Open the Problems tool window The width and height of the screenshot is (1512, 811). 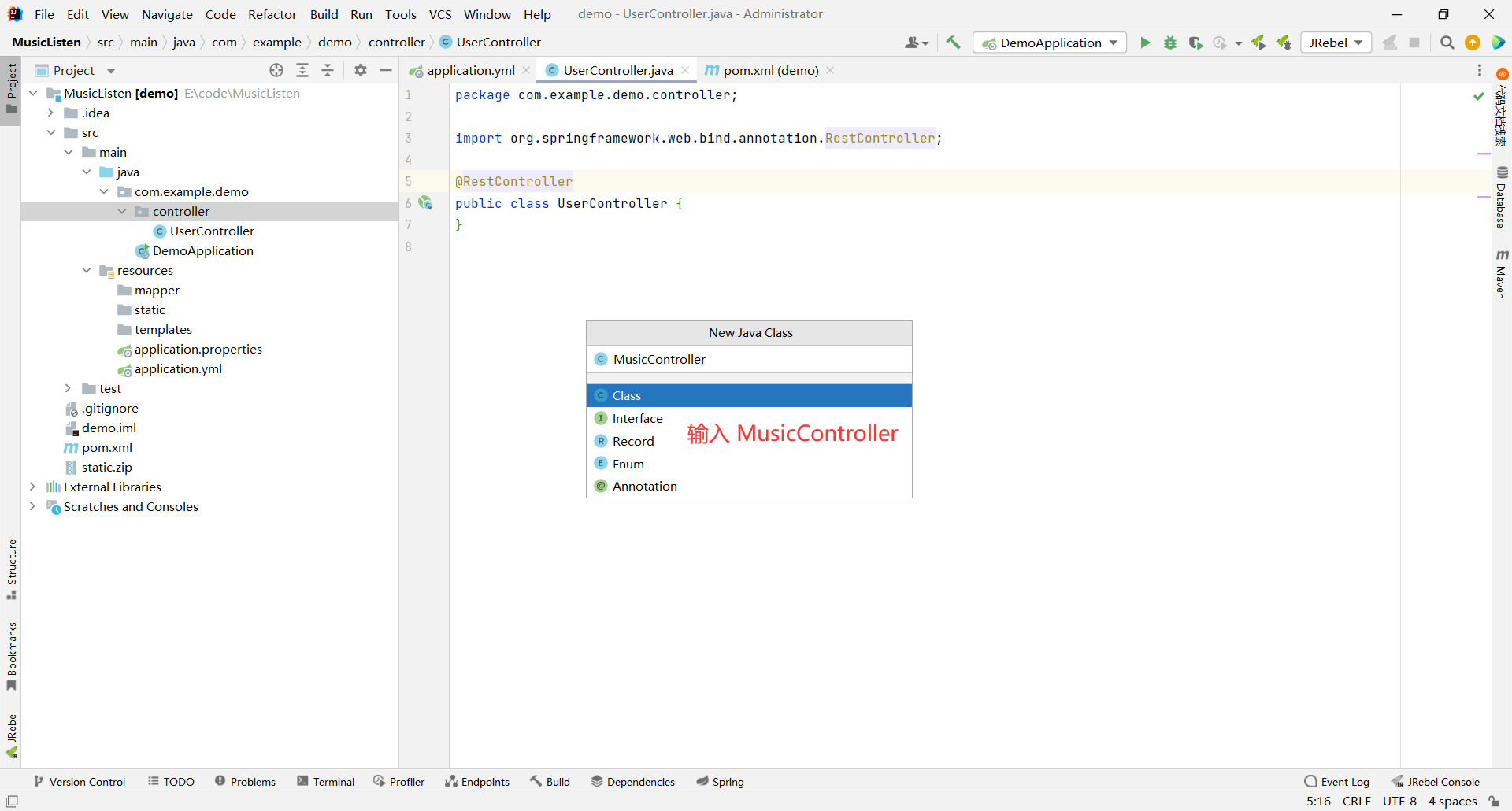pyautogui.click(x=245, y=781)
